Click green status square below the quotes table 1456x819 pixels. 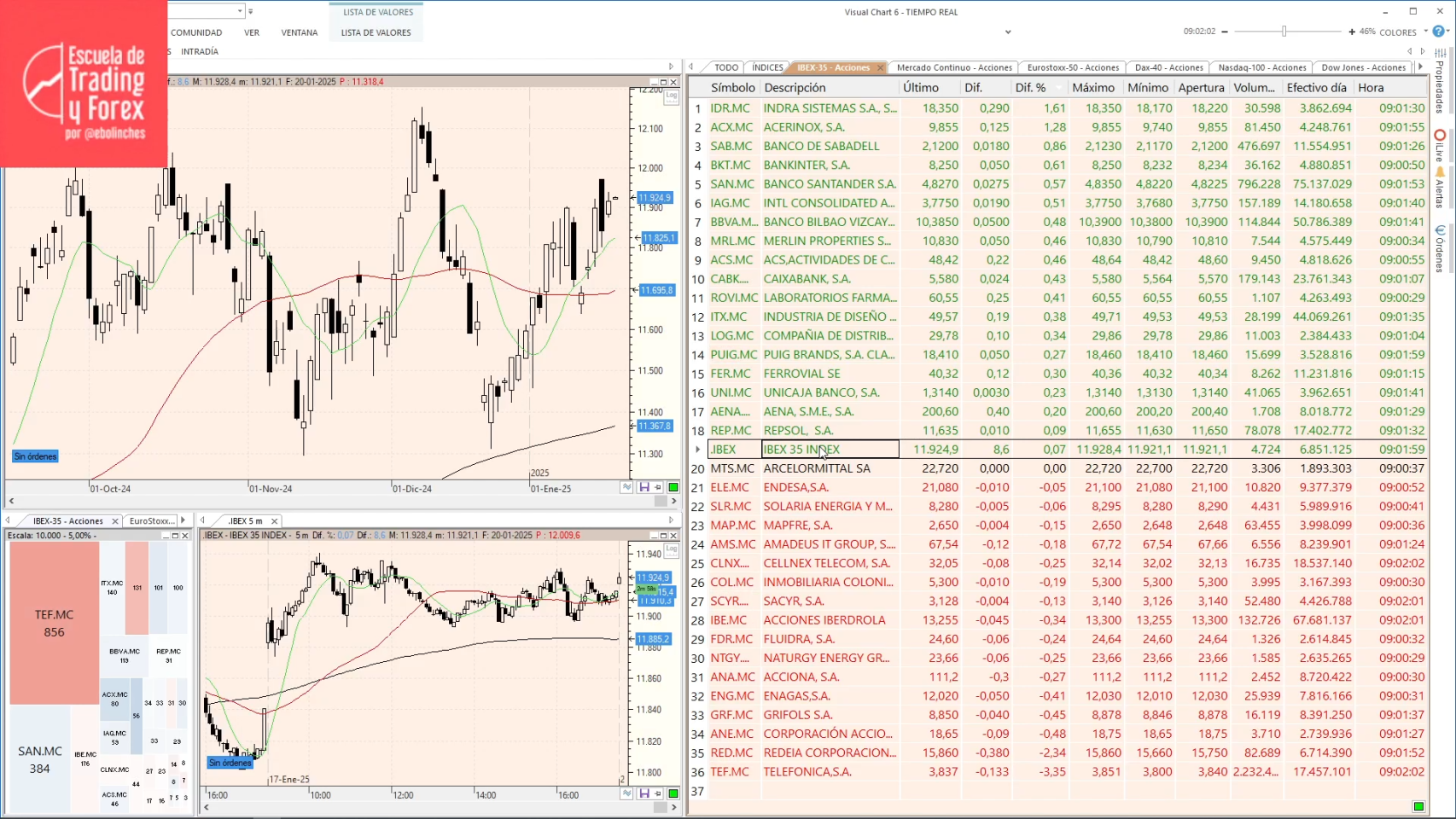tap(1418, 806)
